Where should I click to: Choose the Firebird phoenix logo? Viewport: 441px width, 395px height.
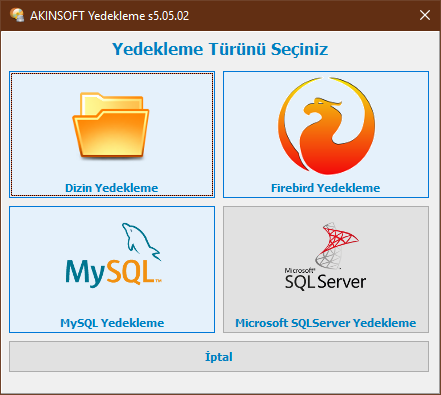(x=326, y=126)
